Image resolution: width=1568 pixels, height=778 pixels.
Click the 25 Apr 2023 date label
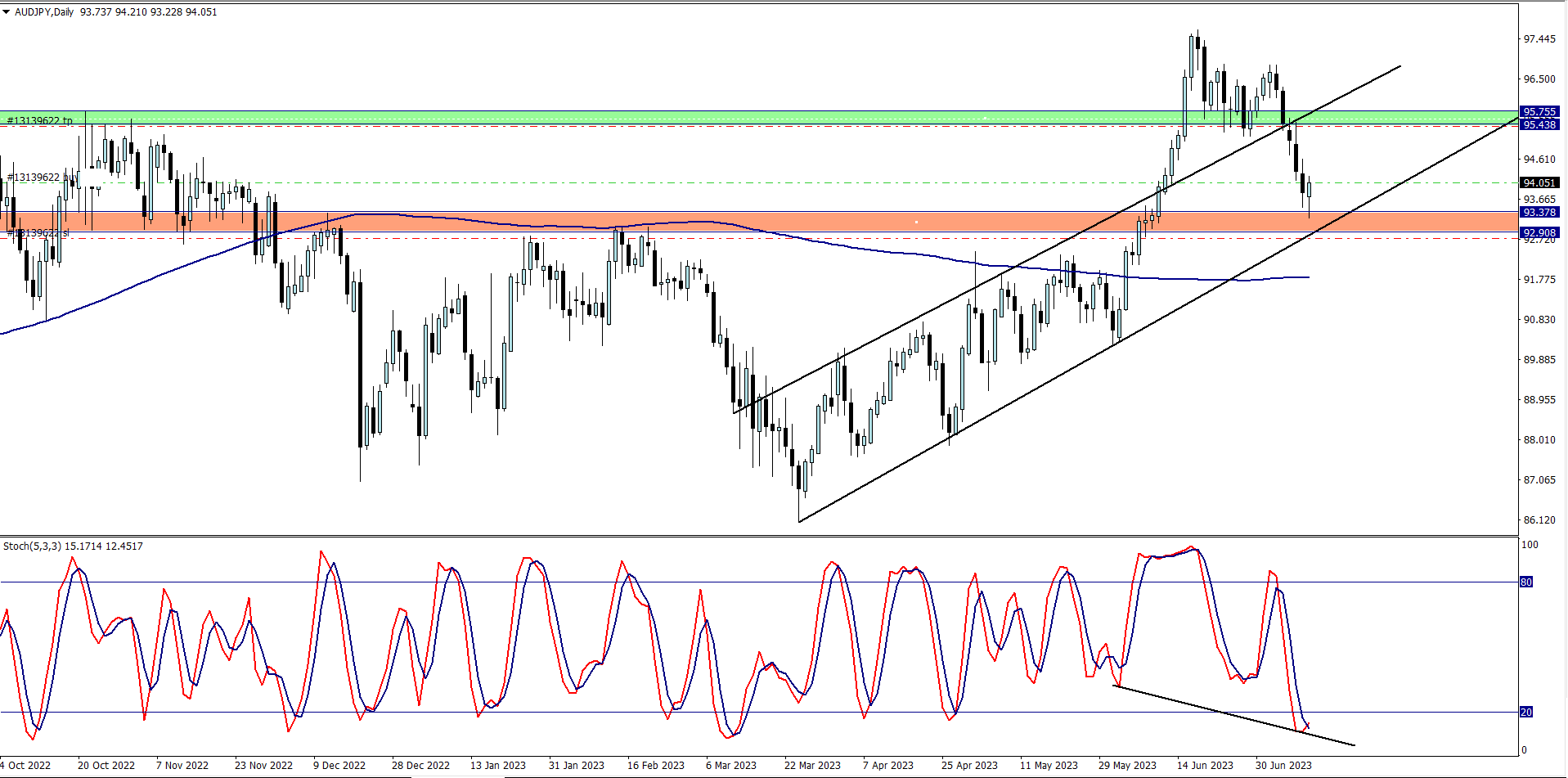click(969, 766)
